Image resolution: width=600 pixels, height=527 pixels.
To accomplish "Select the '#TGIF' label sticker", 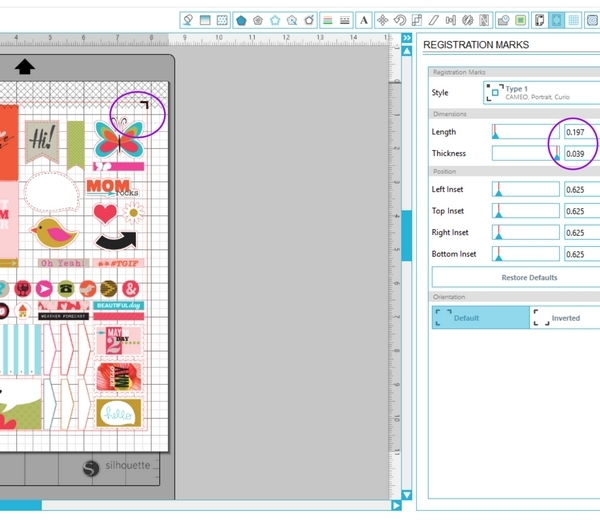I will coord(118,263).
